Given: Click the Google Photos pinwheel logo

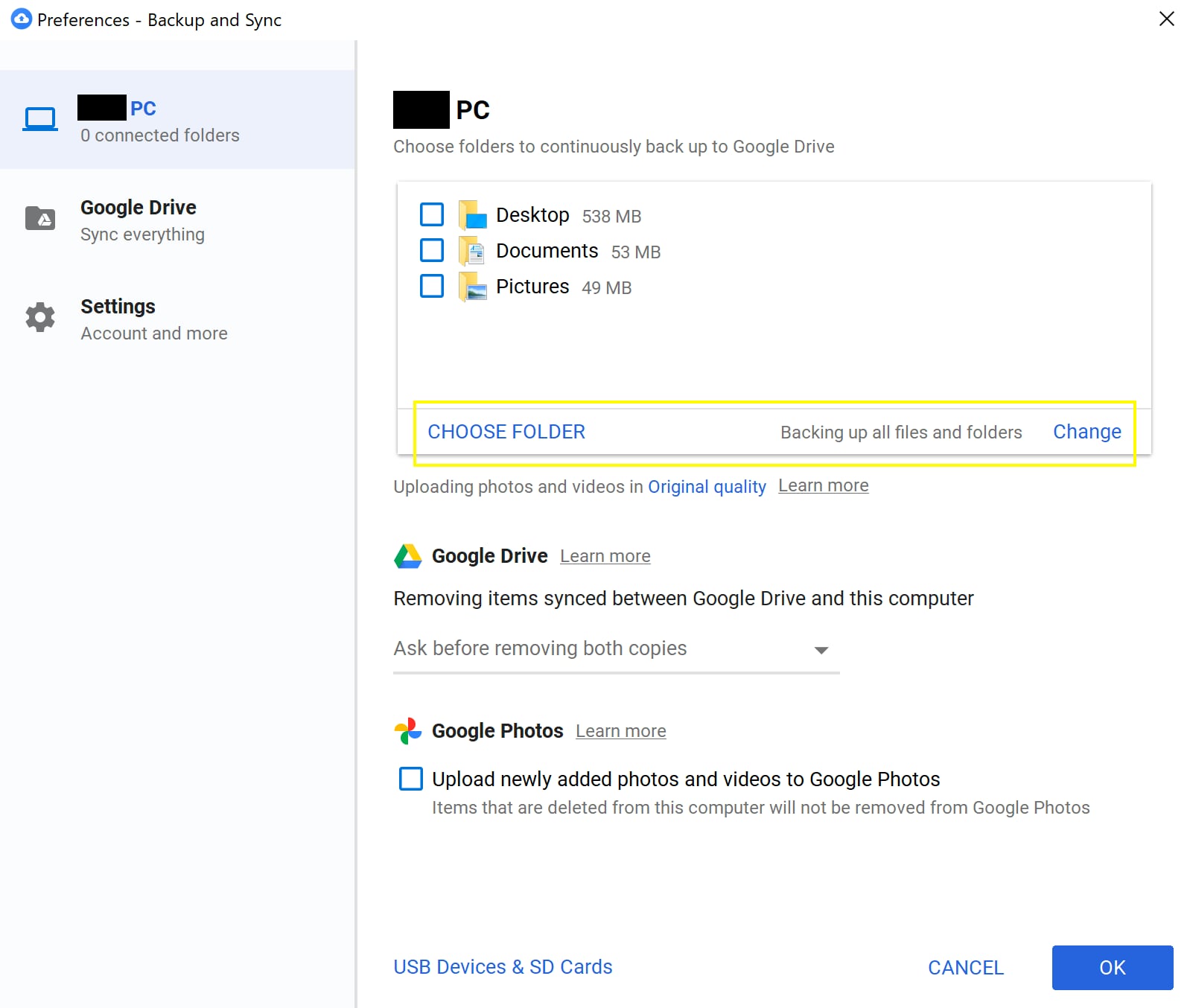Looking at the screenshot, I should [x=408, y=731].
